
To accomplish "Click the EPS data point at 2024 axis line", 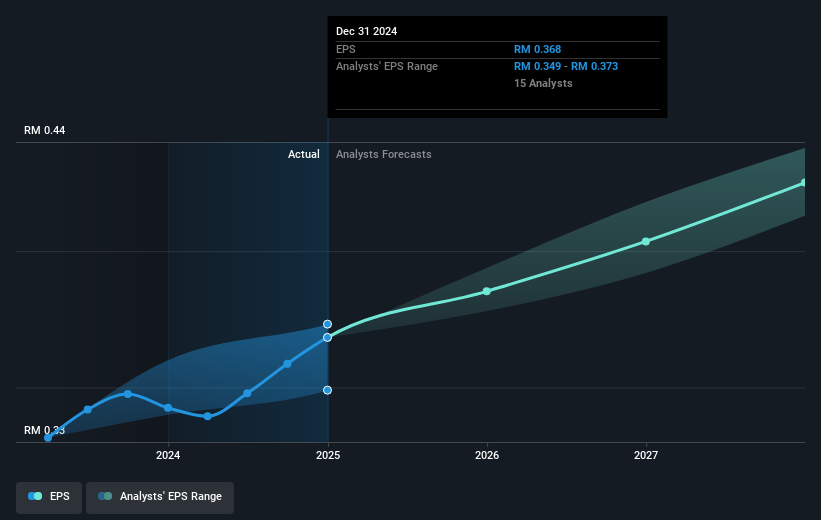I will 168,408.
